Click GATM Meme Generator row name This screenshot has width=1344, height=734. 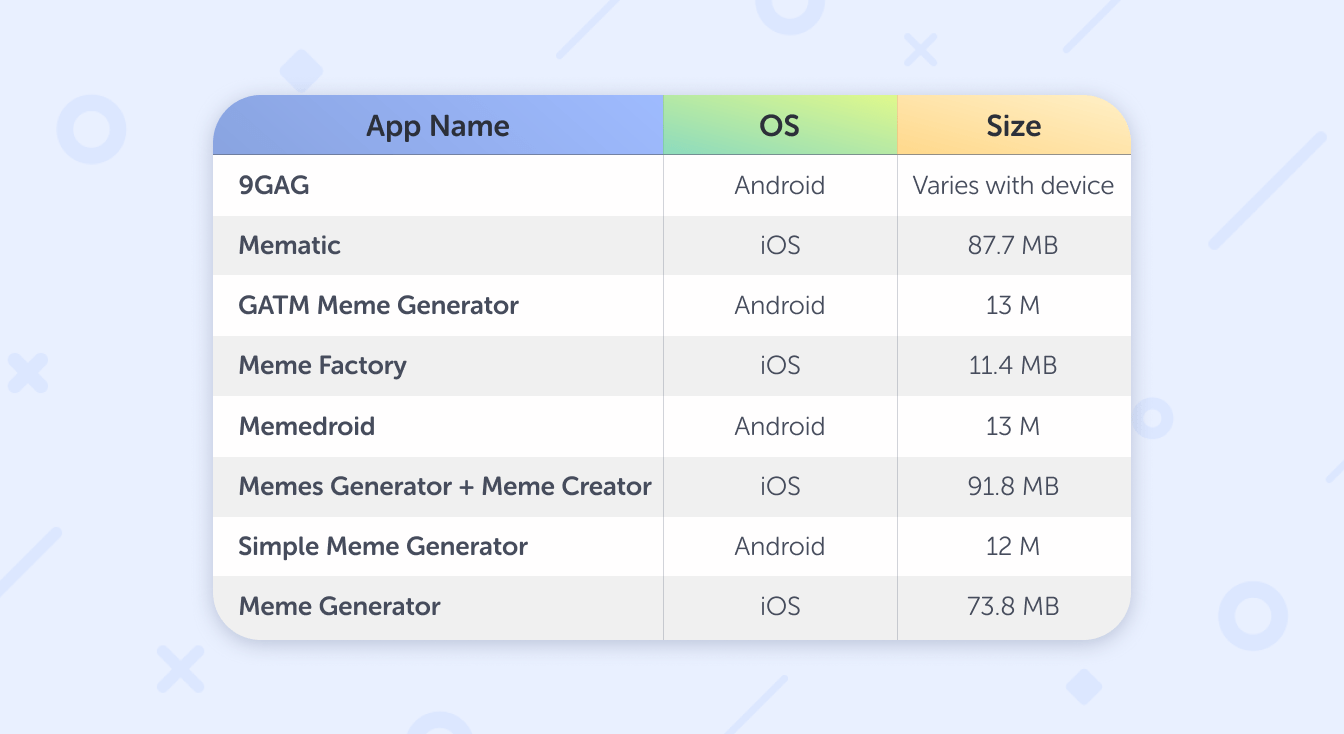click(x=378, y=305)
